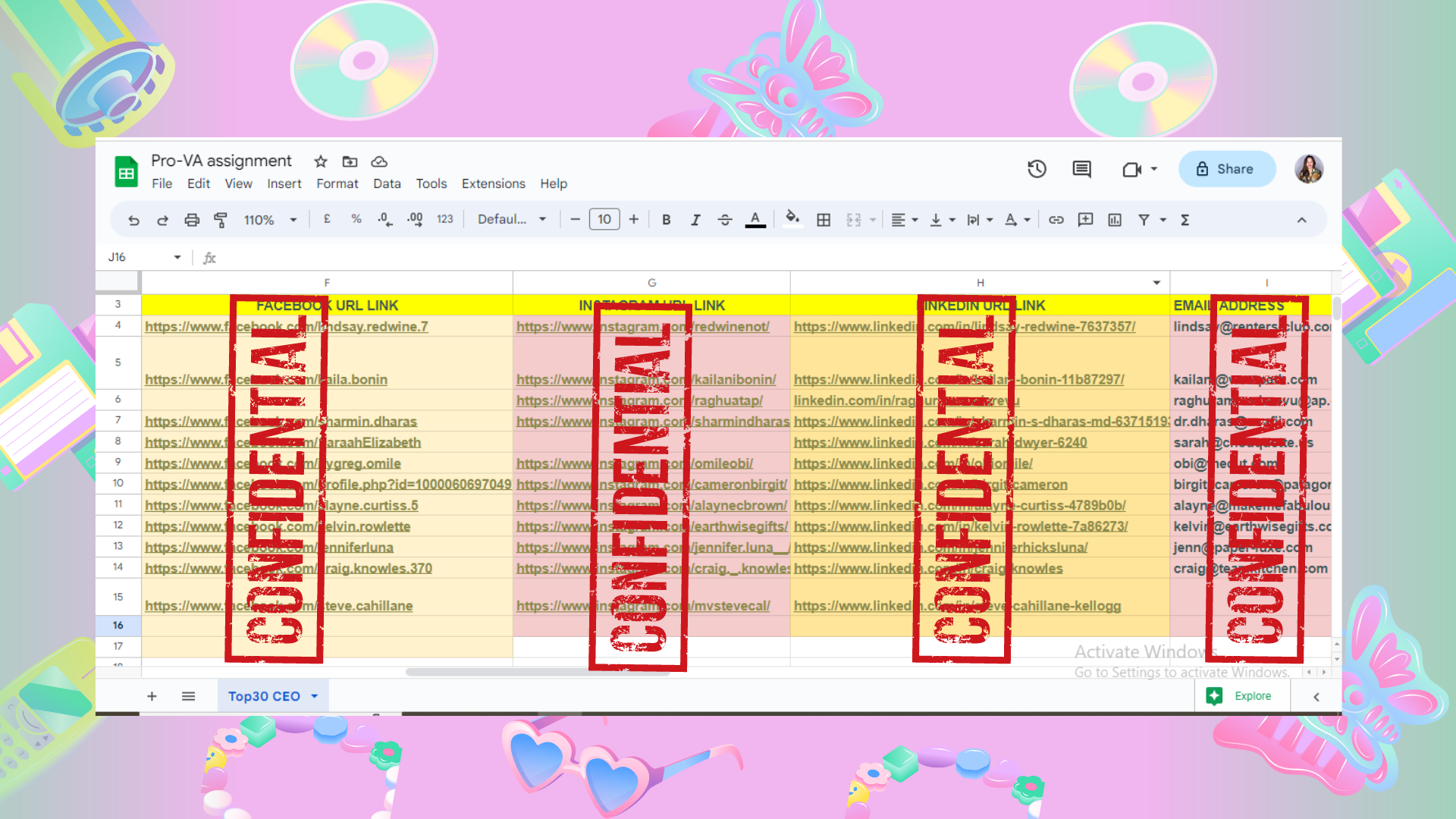Image resolution: width=1456 pixels, height=819 pixels.
Task: Click the print icon
Action: (192, 220)
